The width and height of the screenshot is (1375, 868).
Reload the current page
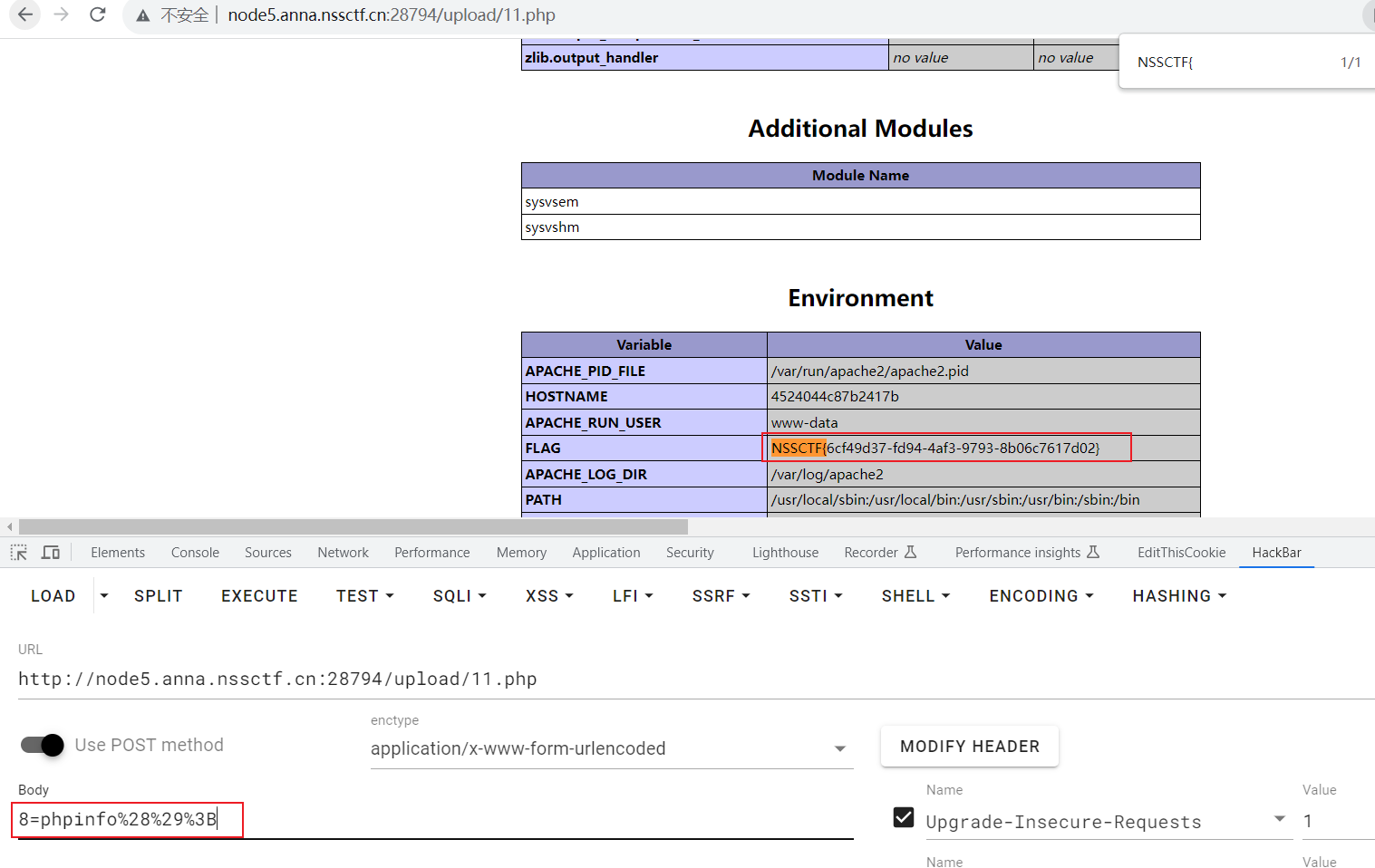click(x=97, y=14)
